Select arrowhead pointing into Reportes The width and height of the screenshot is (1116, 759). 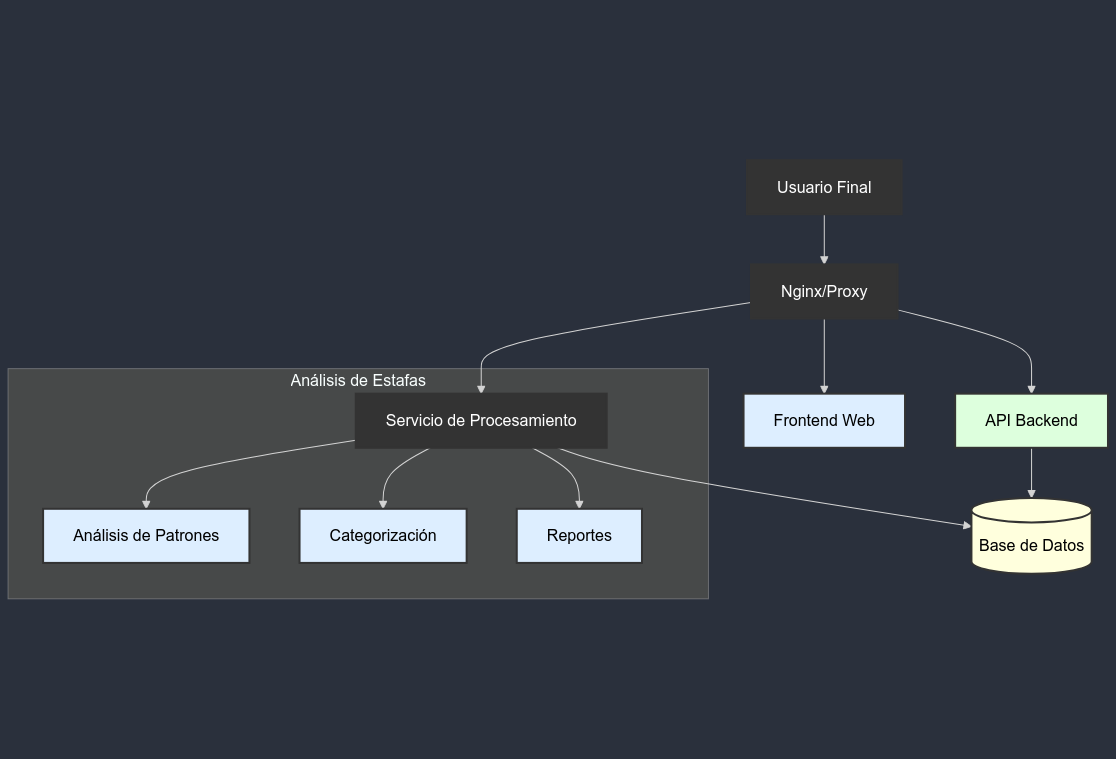[579, 503]
